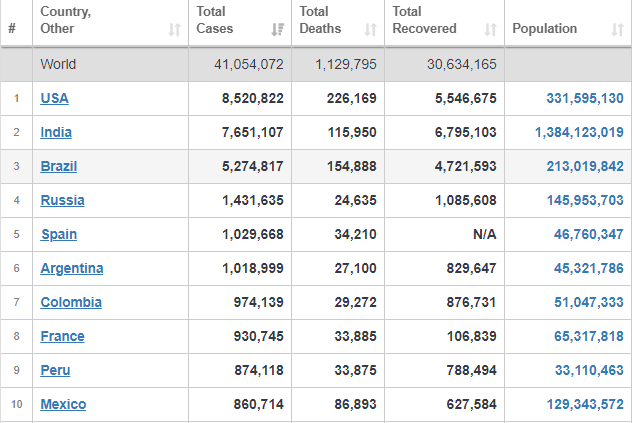Click India population 1,384,123,019
Screen dimensions: 632x423
(x=579, y=132)
